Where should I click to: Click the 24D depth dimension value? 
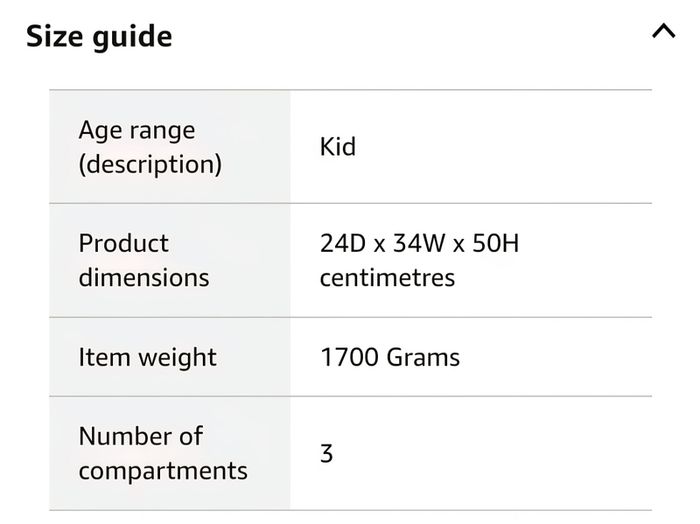(343, 243)
